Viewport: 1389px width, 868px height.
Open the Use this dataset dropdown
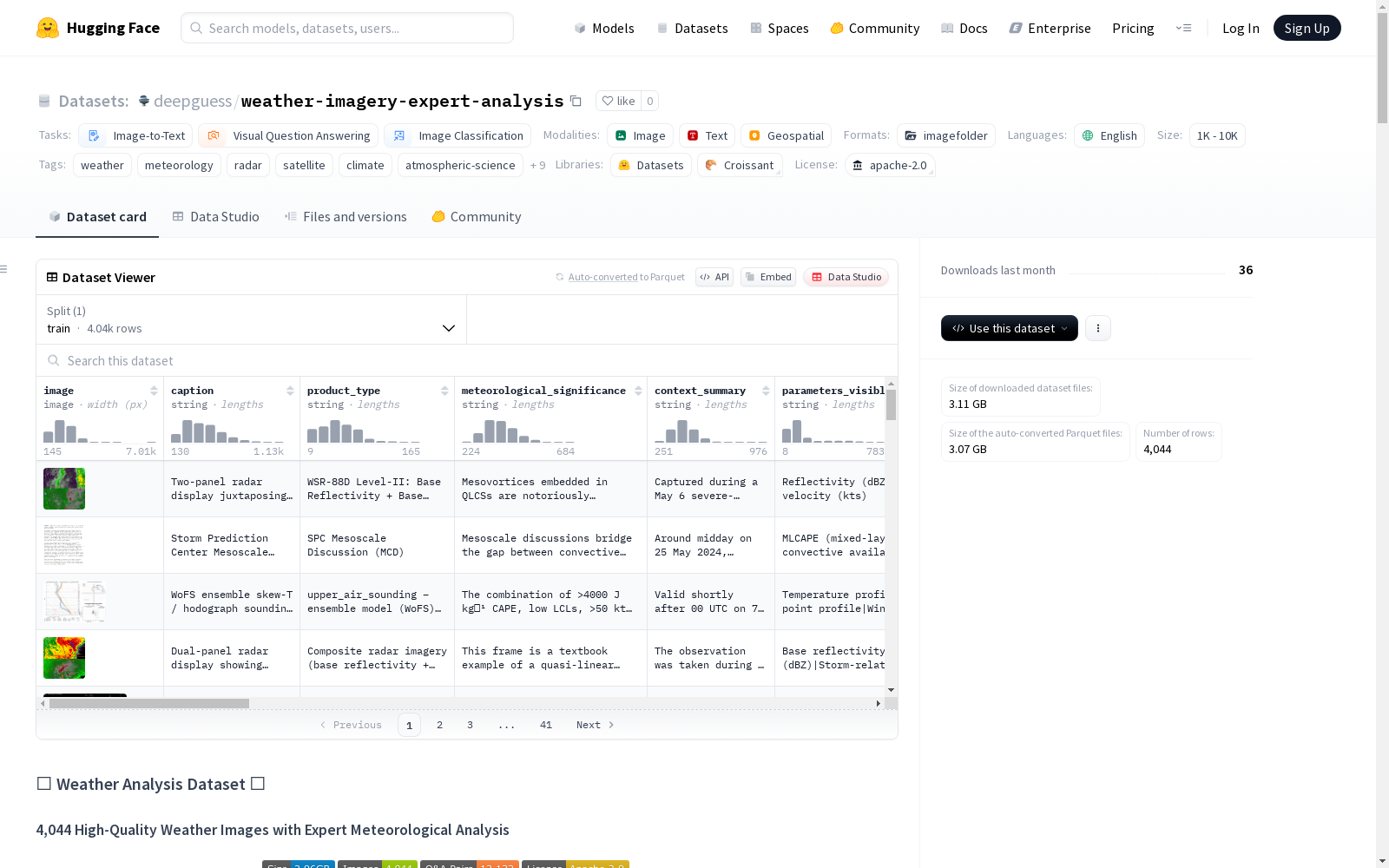1010,328
